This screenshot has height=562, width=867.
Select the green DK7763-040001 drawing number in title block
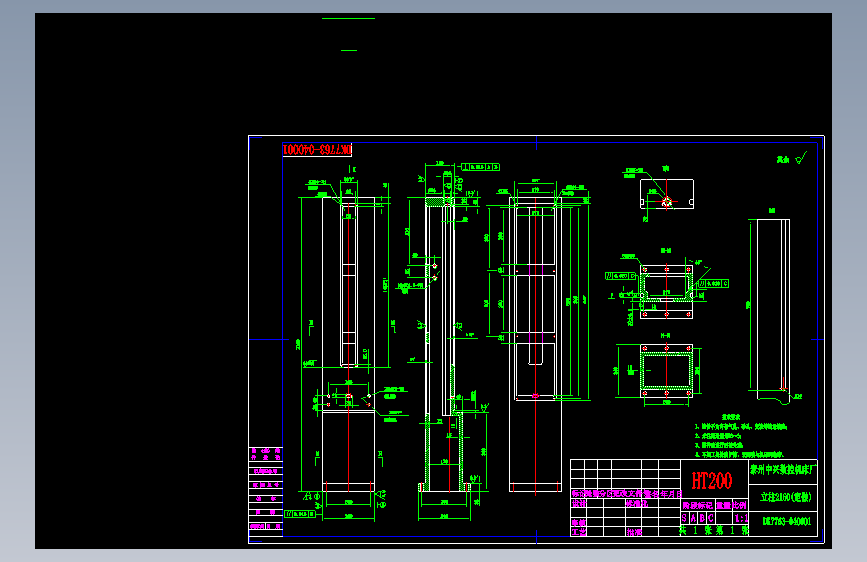tap(786, 521)
